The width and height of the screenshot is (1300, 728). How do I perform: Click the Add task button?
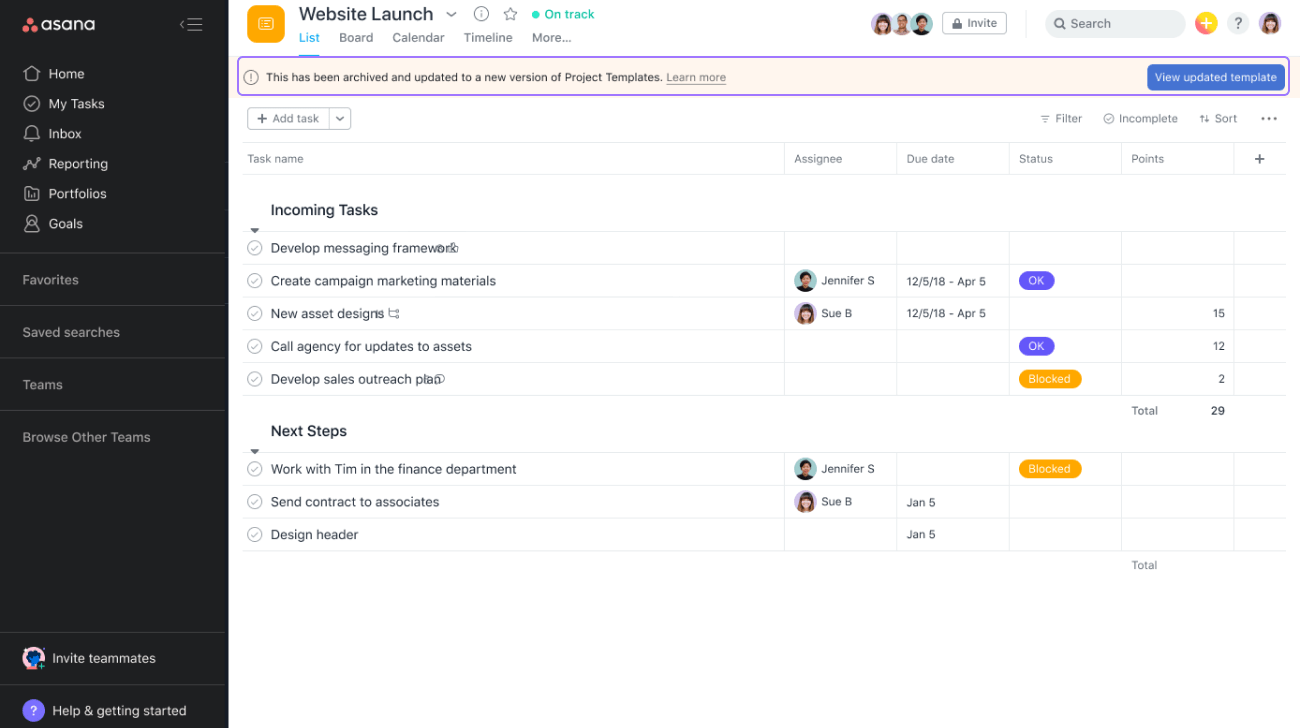[288, 118]
